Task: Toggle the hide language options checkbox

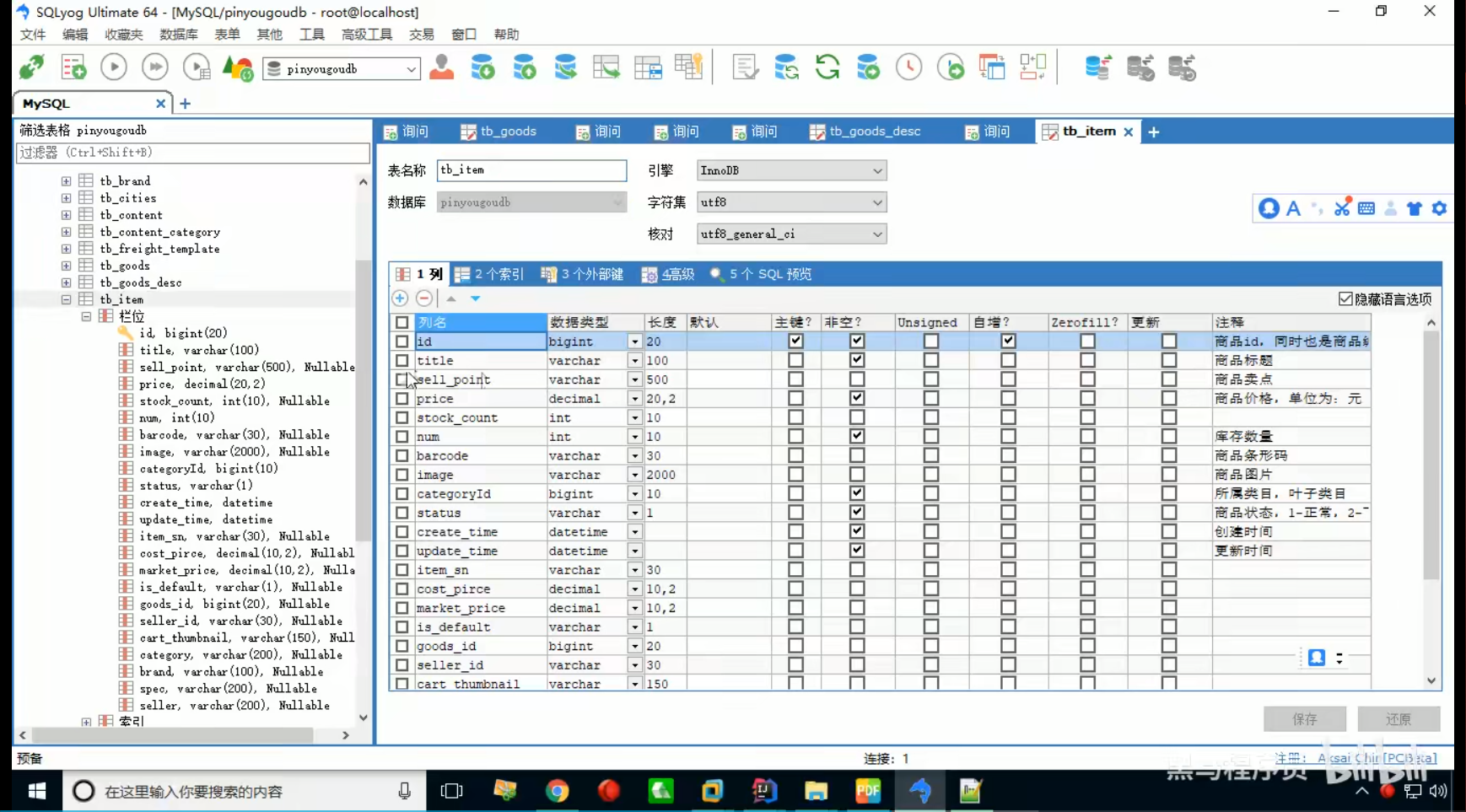Action: click(x=1345, y=299)
